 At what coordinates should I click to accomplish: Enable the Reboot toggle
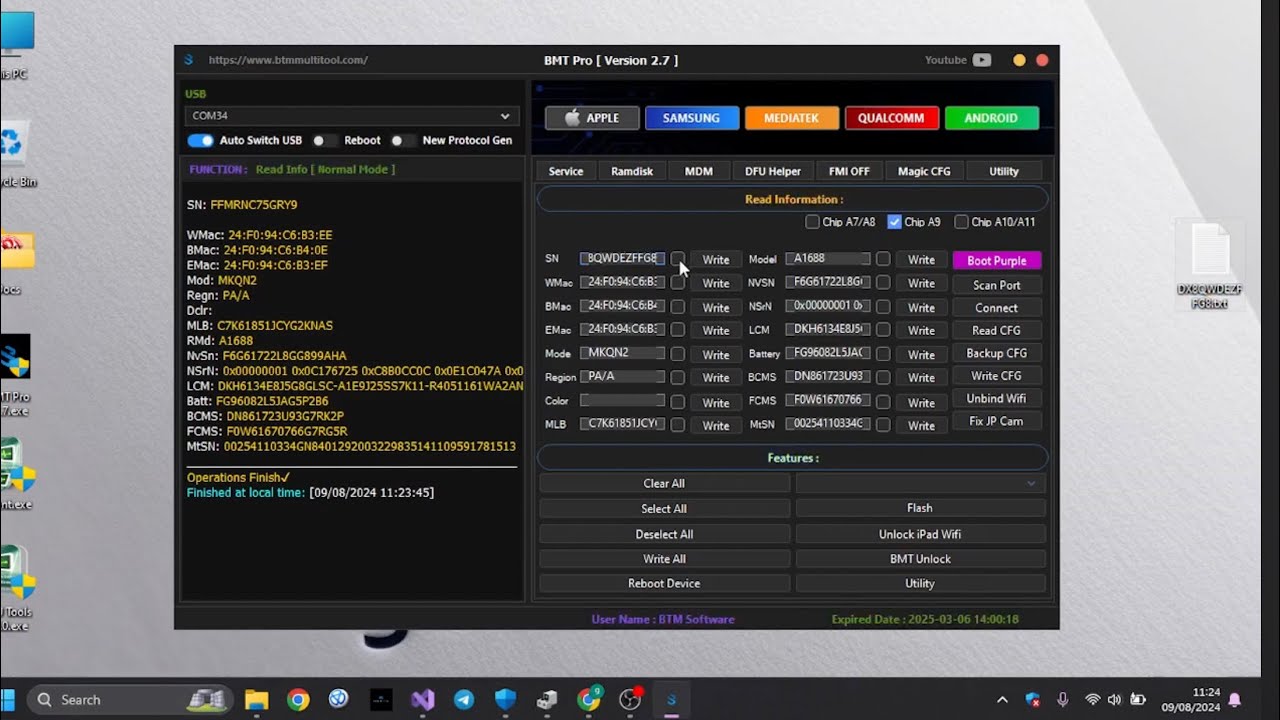click(323, 141)
